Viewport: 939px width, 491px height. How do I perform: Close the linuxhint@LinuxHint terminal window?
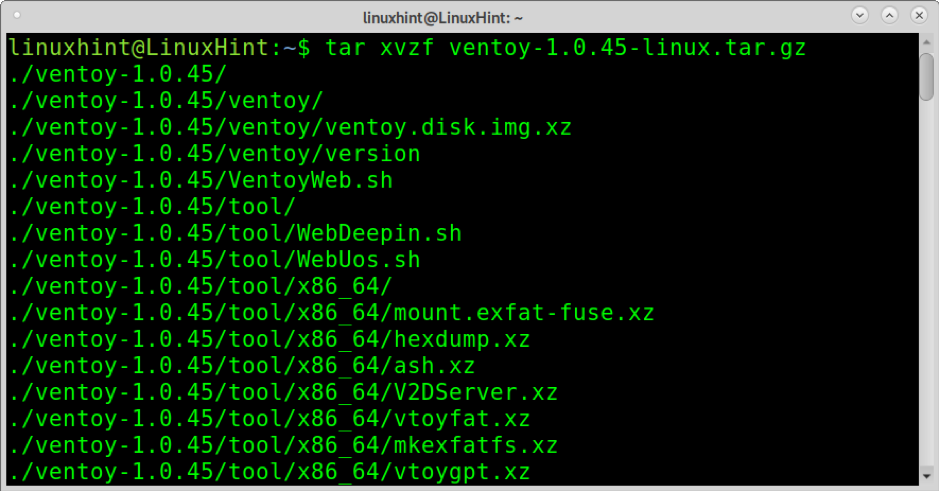click(x=919, y=16)
